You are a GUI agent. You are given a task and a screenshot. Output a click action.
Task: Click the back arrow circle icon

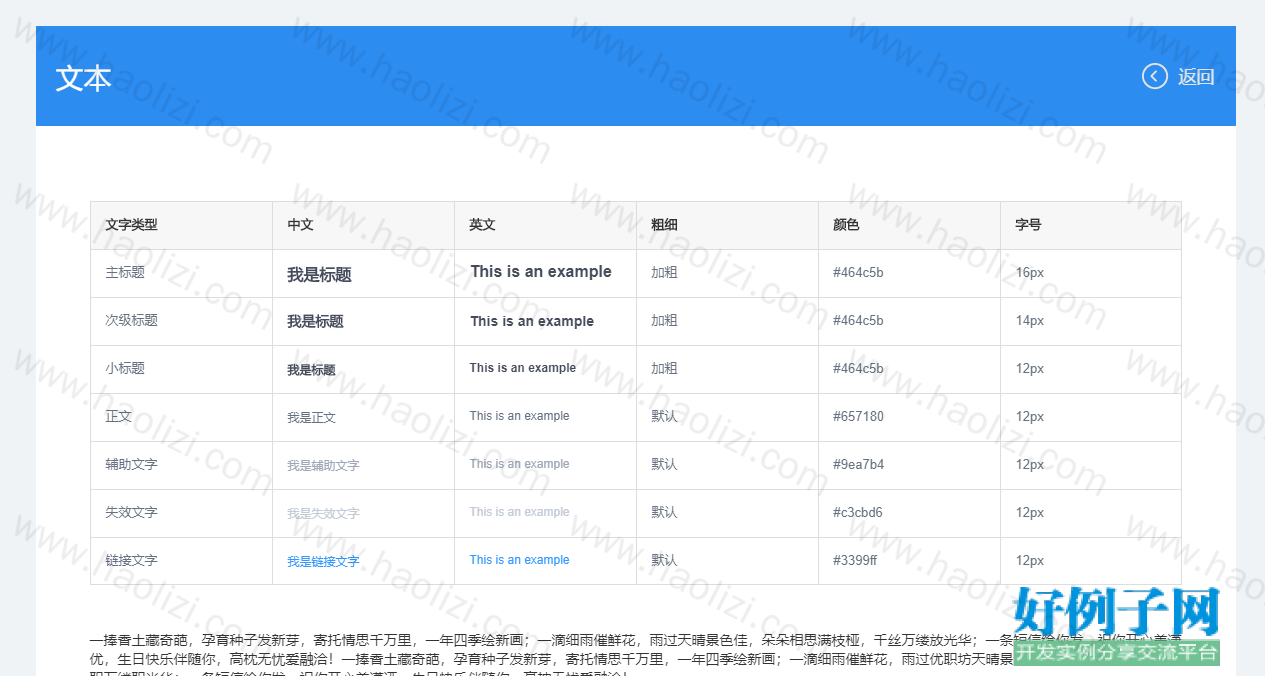1155,76
